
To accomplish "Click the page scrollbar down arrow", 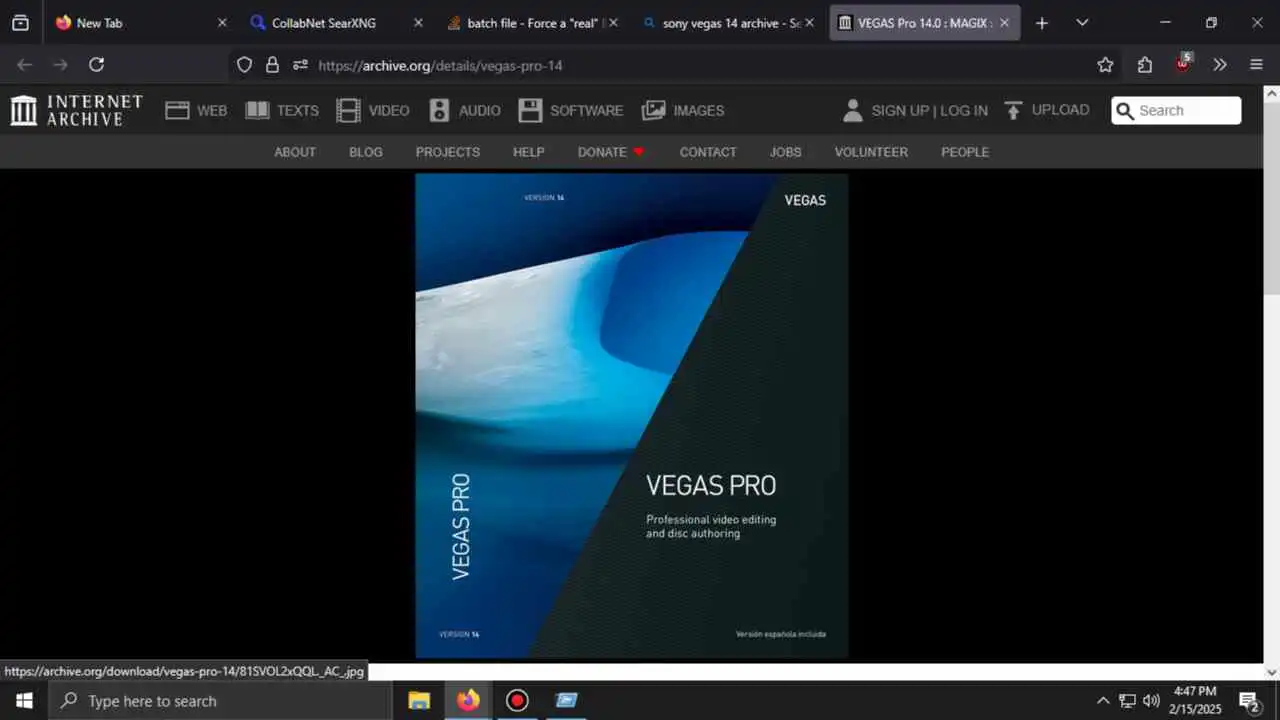I will point(1271,672).
